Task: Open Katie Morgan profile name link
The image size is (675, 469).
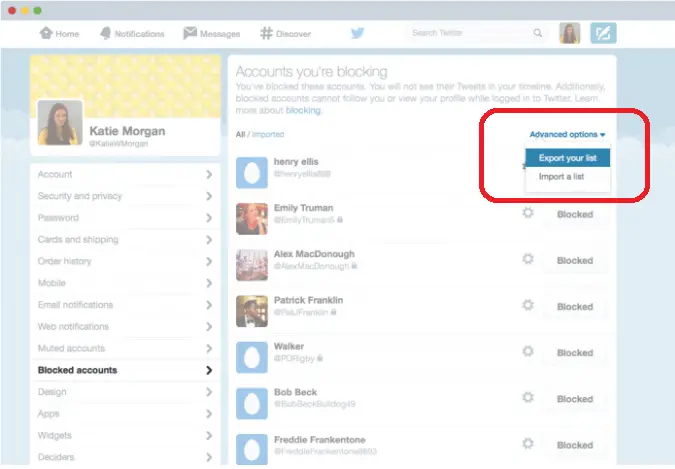Action: [127, 131]
